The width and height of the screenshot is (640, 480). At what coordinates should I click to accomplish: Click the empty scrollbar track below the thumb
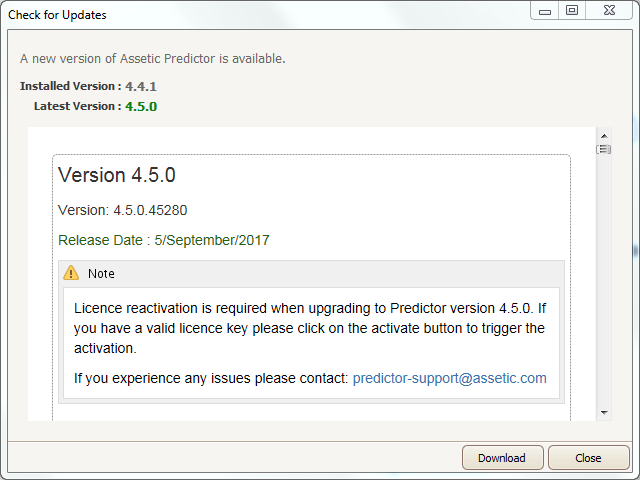[604, 280]
